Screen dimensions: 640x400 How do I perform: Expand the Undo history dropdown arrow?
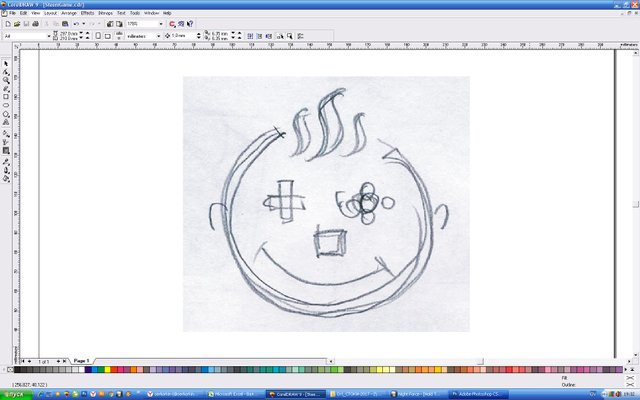point(83,24)
